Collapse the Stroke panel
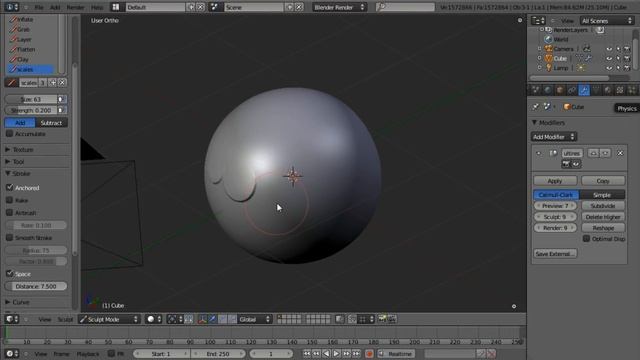Viewport: 640px width, 360px height. 8,173
